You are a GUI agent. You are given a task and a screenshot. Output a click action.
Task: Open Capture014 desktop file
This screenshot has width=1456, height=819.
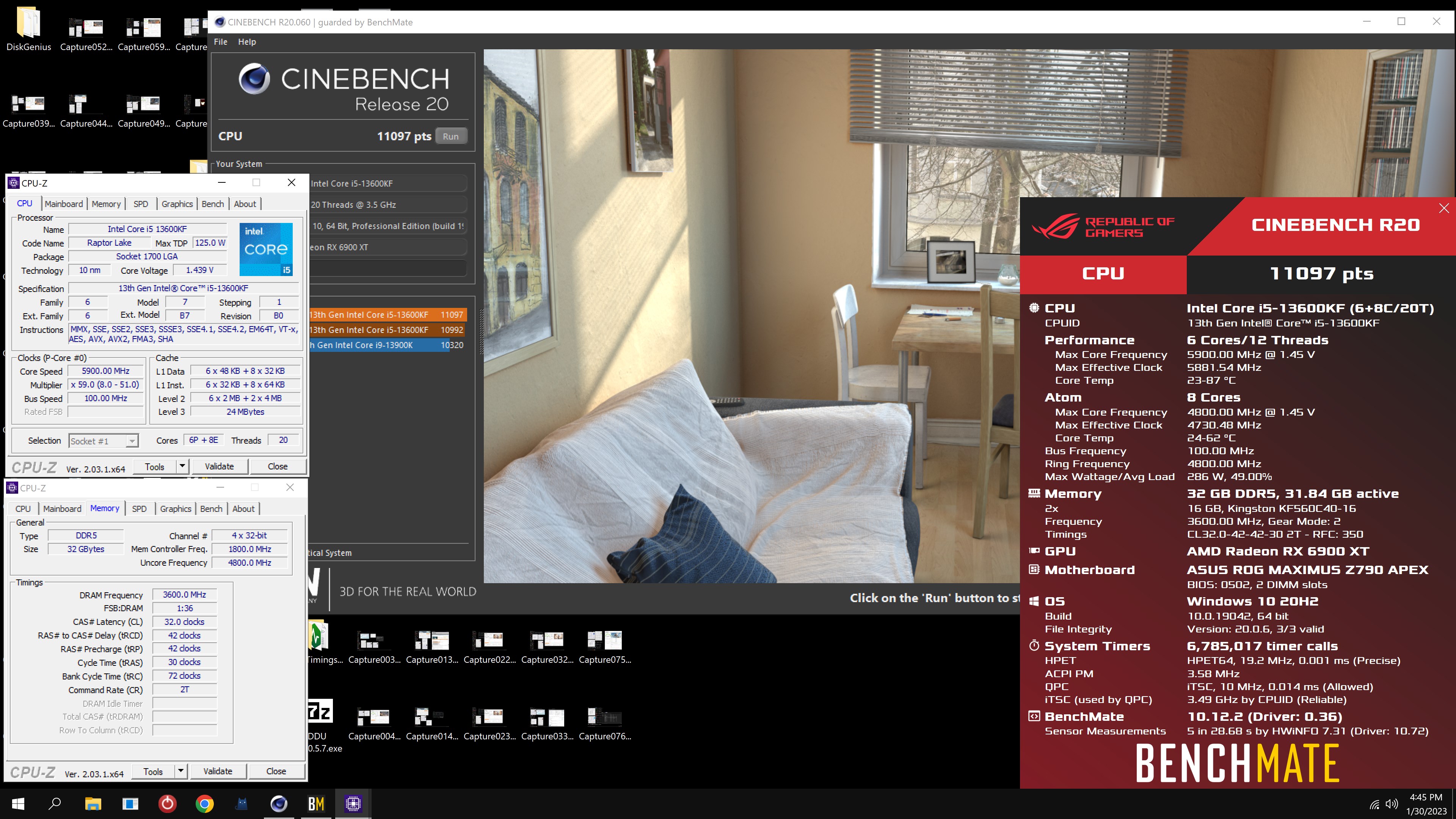[432, 724]
